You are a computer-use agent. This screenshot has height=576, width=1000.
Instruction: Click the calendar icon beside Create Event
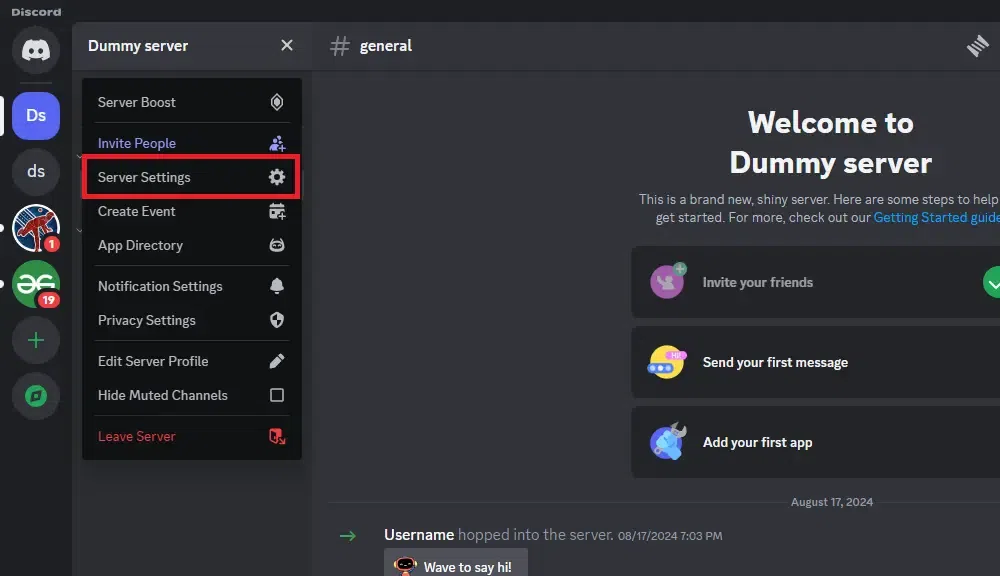point(277,211)
